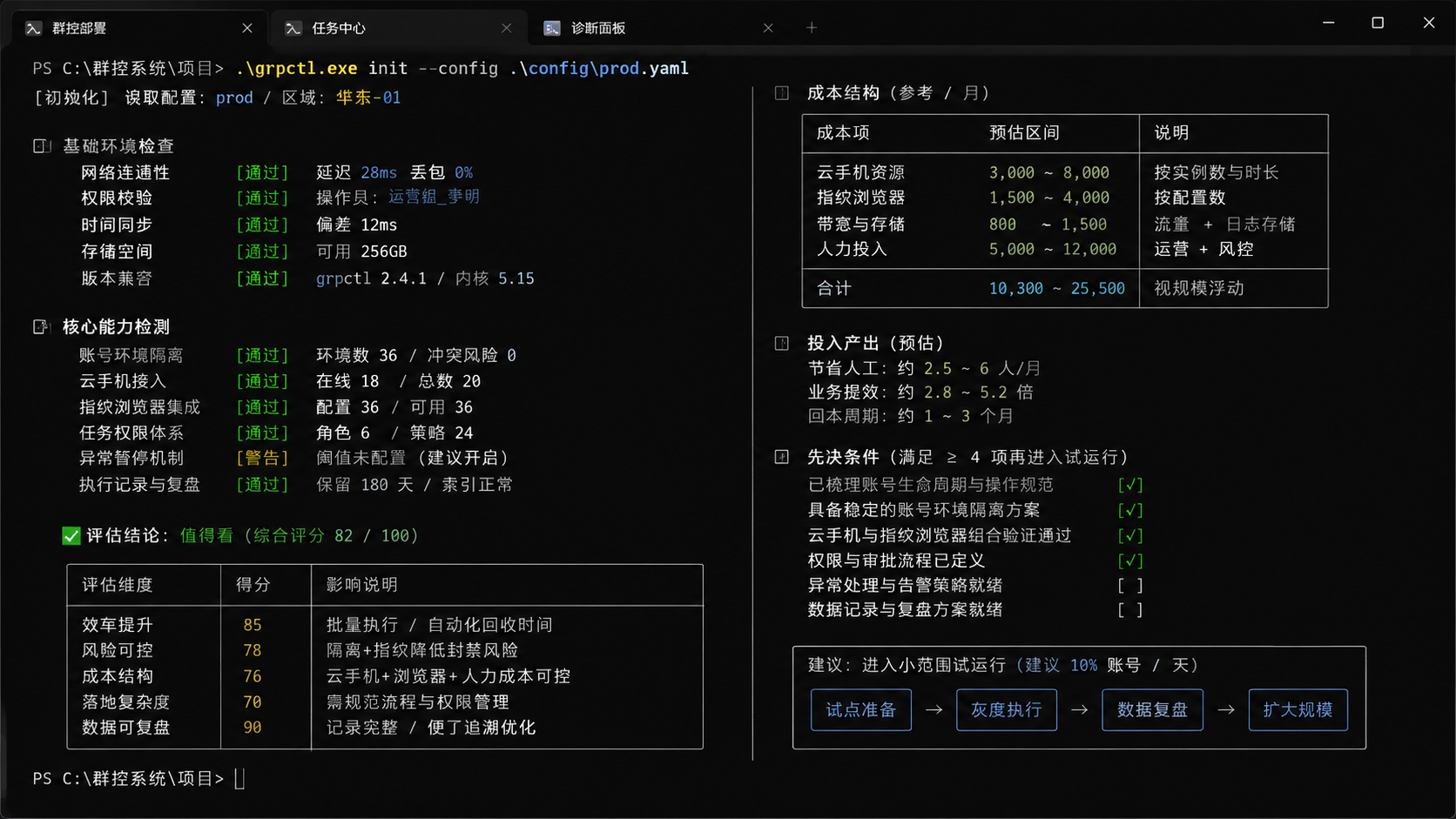
Task: Click the 值得看 evaluation conclusion text
Action: 206,535
